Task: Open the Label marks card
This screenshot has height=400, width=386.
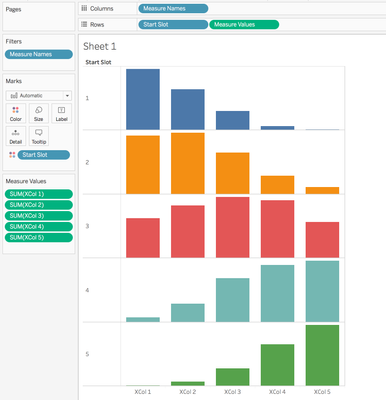Action: pyautogui.click(x=62, y=113)
